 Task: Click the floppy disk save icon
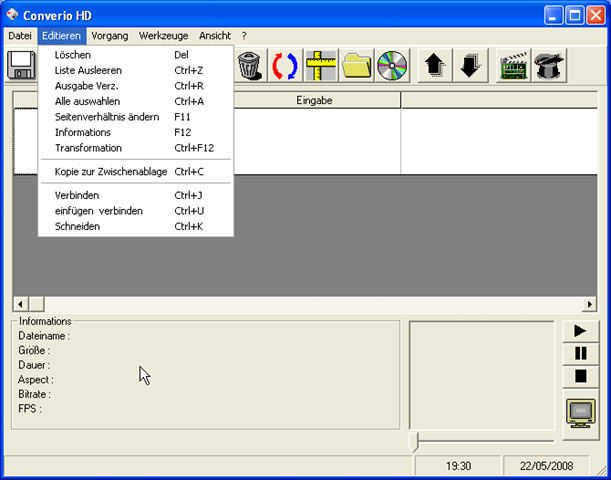(21, 65)
